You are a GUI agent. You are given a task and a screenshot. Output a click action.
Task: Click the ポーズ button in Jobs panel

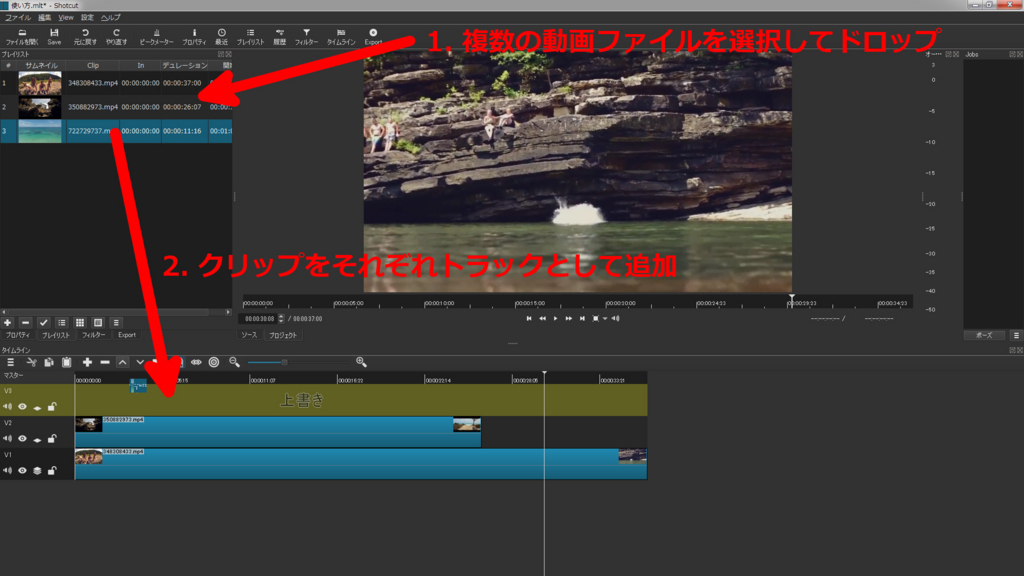(984, 335)
